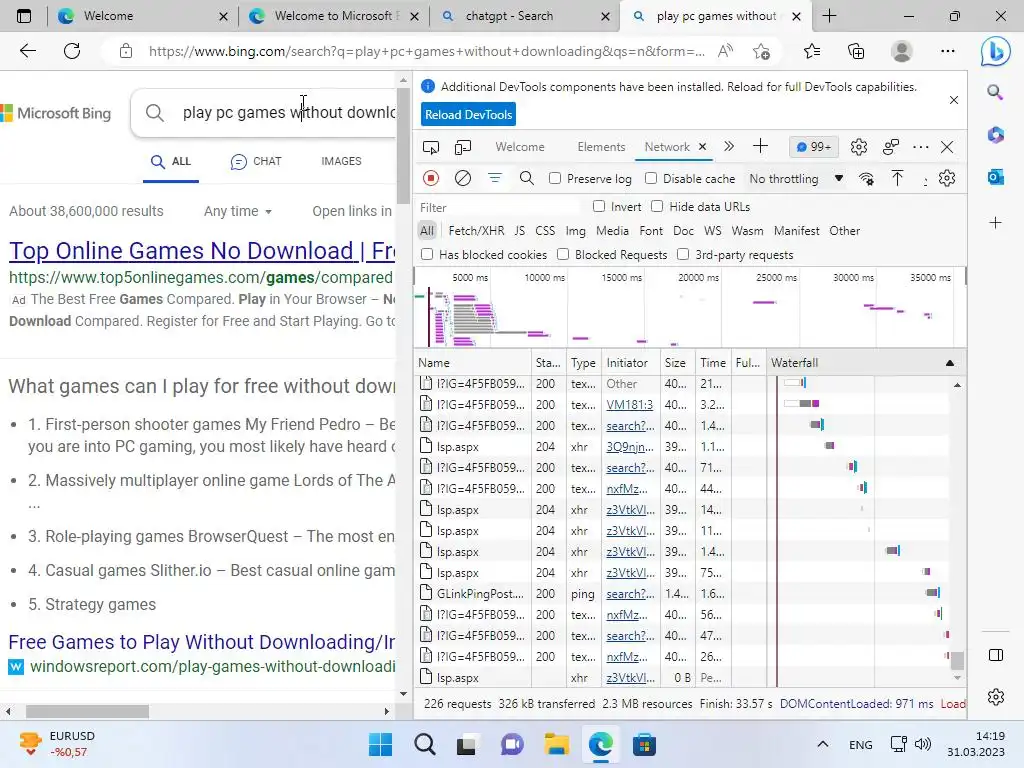Open DevTools settings gear beside issues counter
Screen dimensions: 1024x768
coord(859,147)
